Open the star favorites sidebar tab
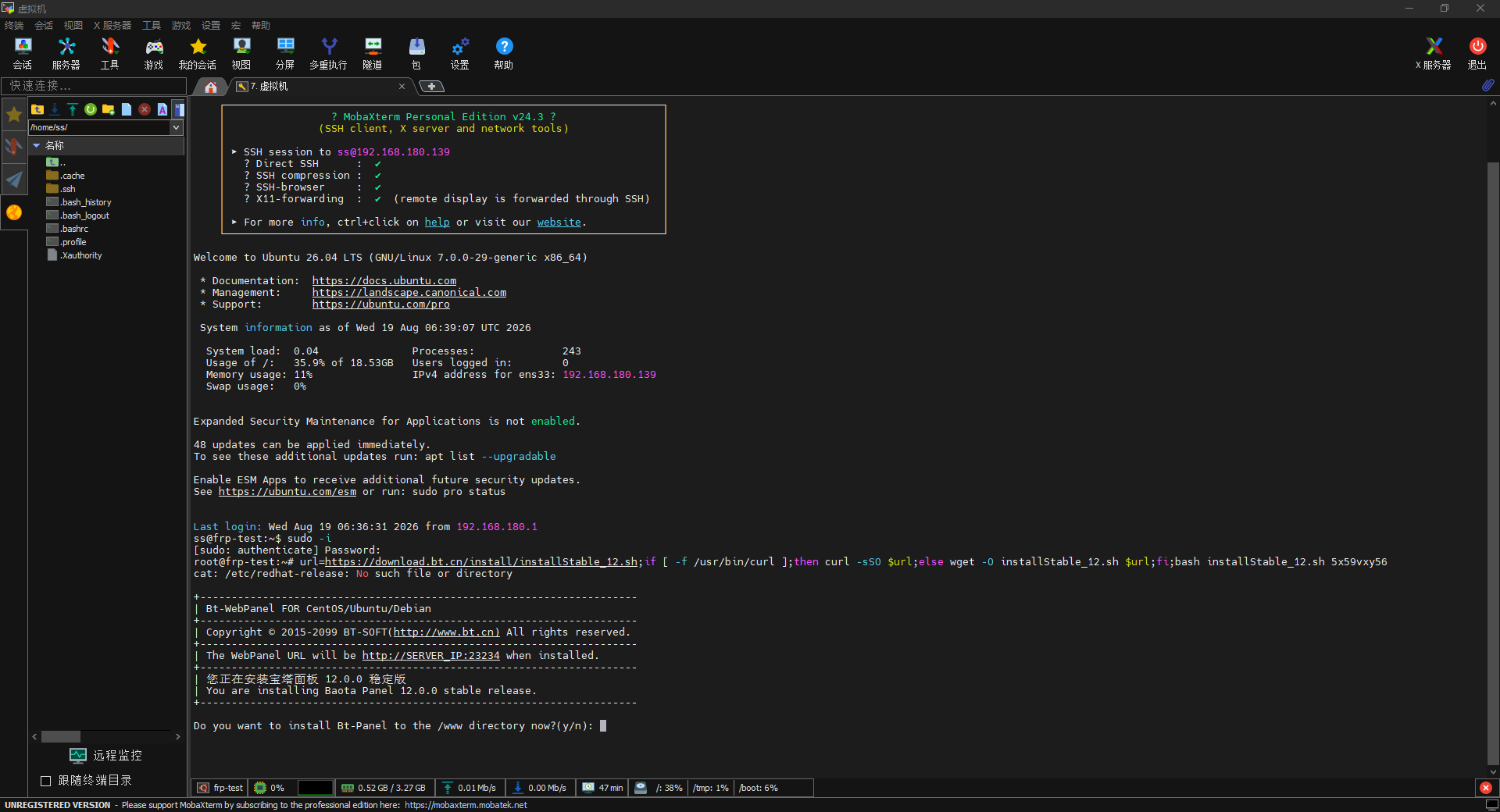The image size is (1500, 812). tap(14, 115)
